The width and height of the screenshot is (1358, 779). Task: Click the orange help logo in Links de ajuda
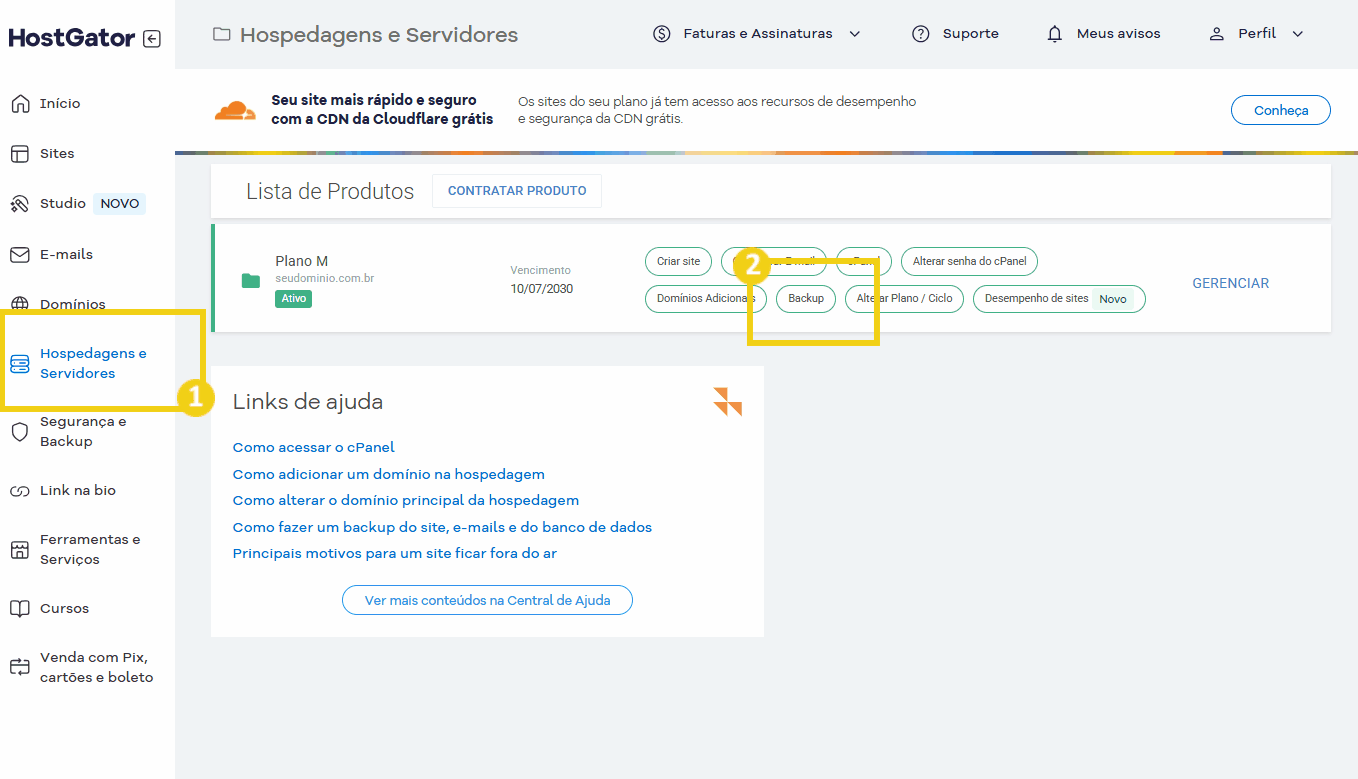[728, 401]
